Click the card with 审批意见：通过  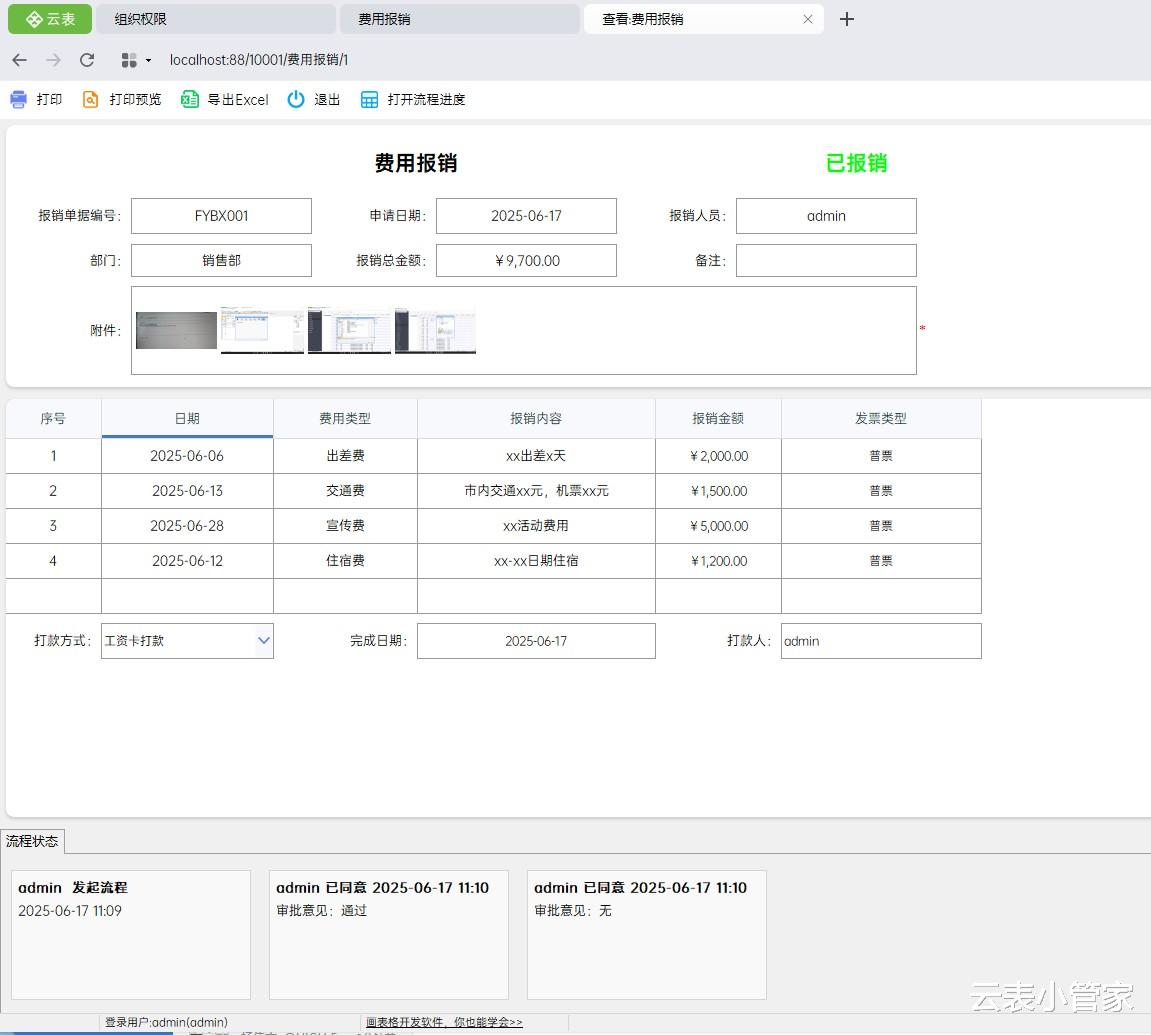(389, 935)
